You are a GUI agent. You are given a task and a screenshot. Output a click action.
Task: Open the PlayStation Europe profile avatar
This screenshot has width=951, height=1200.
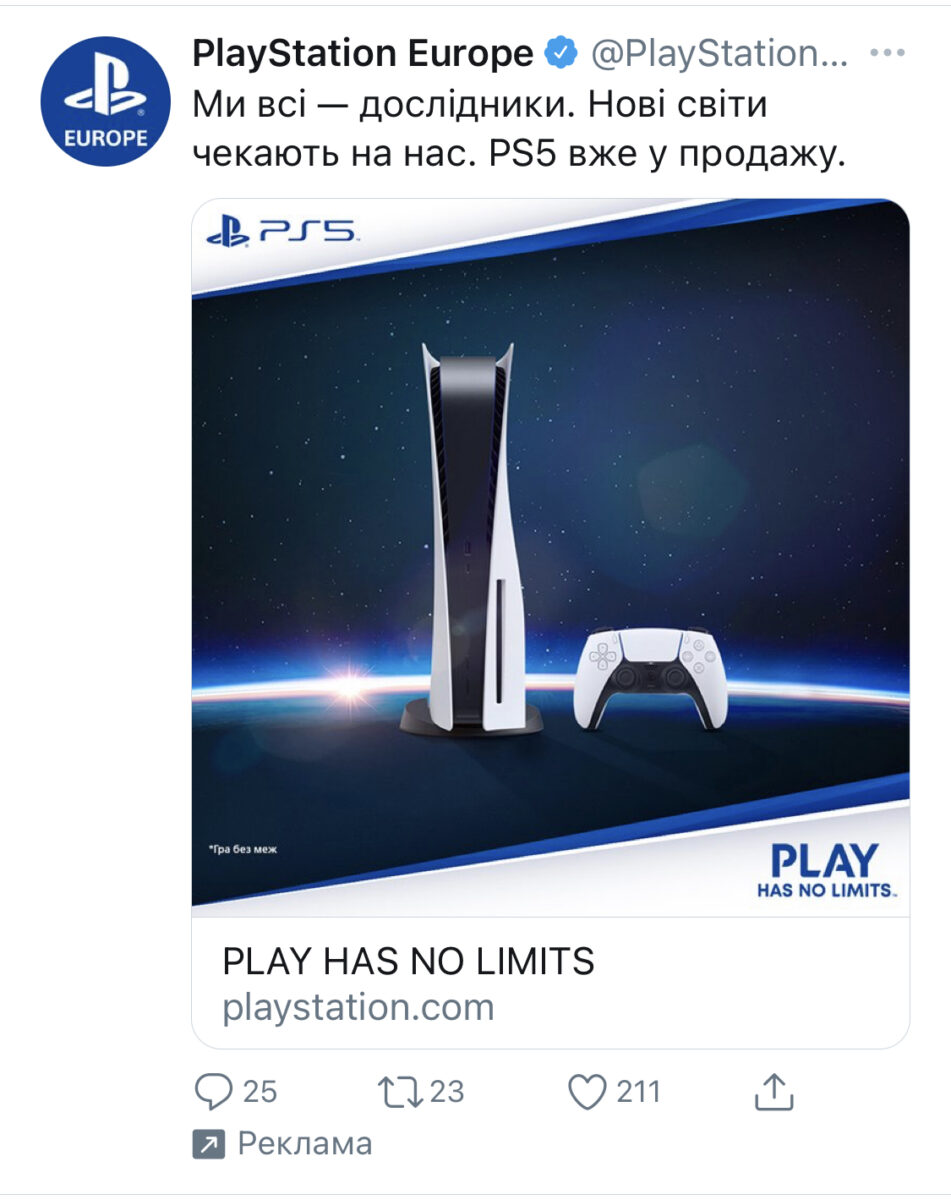coord(105,102)
